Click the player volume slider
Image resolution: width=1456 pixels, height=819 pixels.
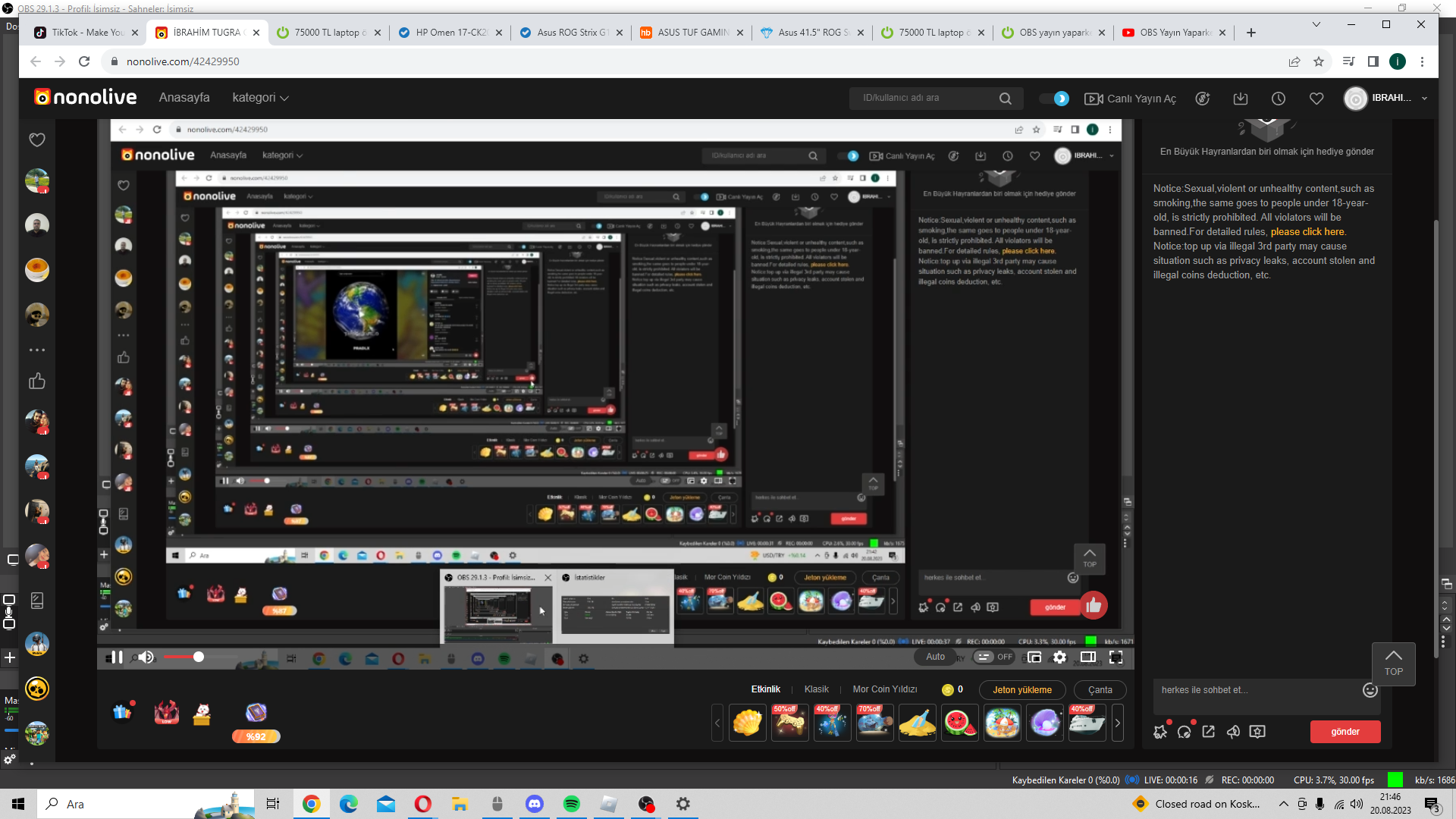(182, 657)
